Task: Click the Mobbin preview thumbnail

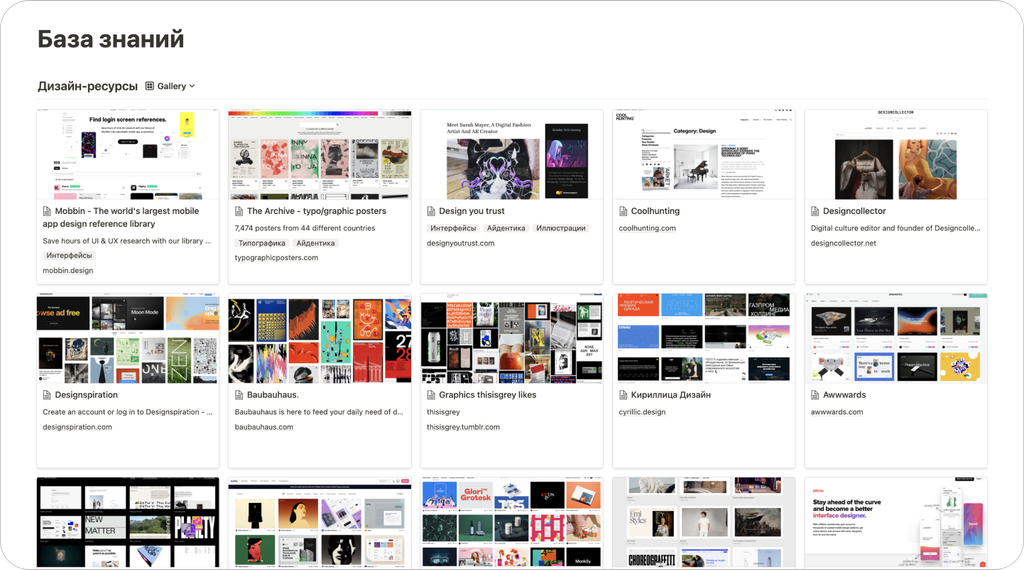Action: [x=128, y=155]
